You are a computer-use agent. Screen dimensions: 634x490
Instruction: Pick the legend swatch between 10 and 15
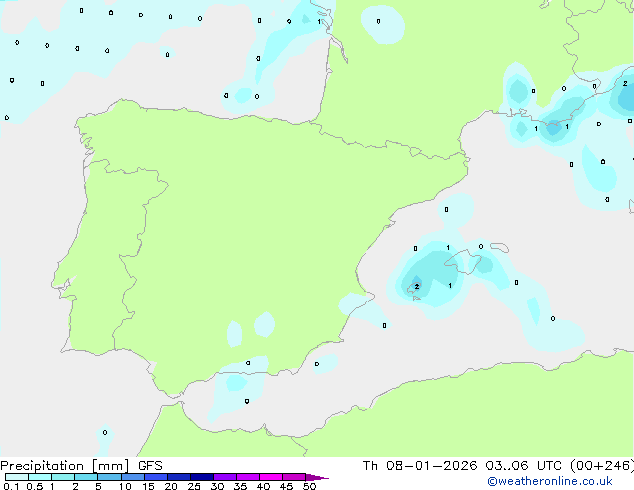(x=133, y=477)
